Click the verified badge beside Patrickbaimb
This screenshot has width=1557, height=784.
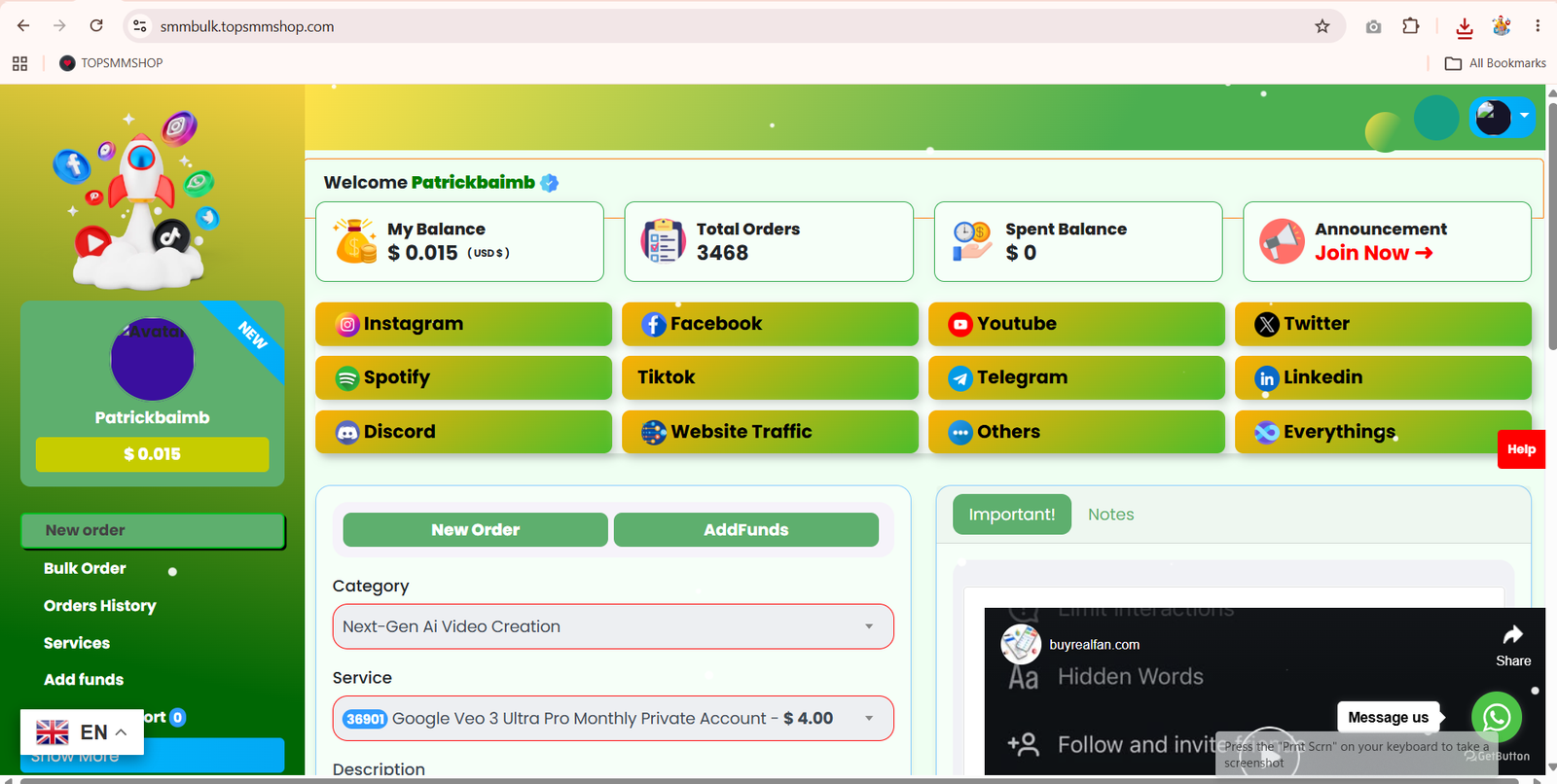(x=550, y=183)
